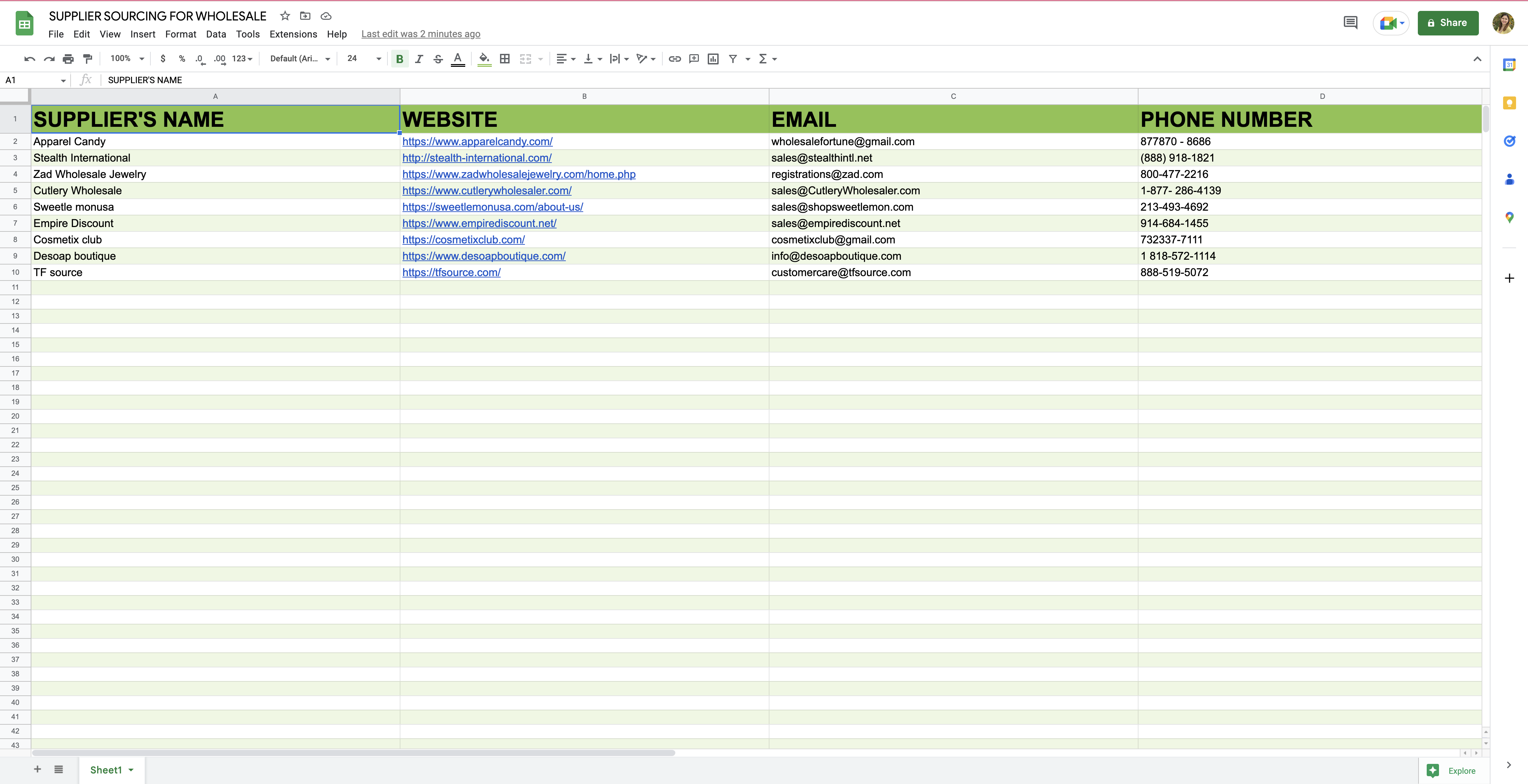
Task: Click the undo icon in toolbar
Action: [30, 59]
